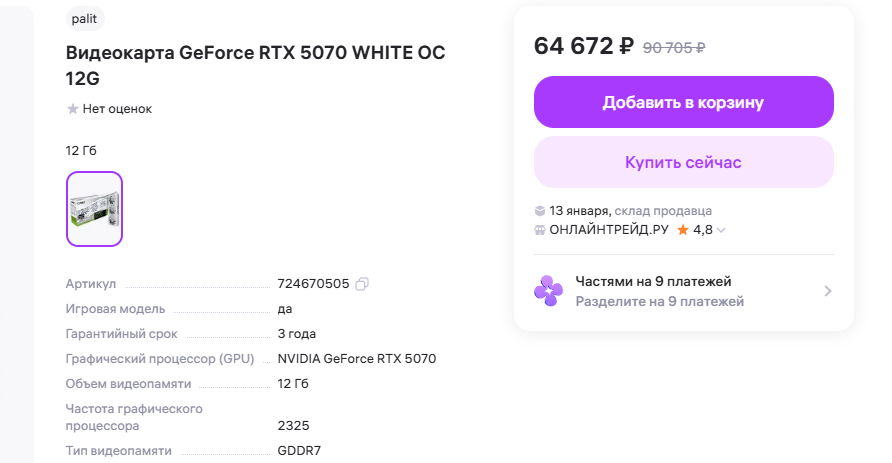
Task: Click the Нет оценок reviews text
Action: coord(117,109)
